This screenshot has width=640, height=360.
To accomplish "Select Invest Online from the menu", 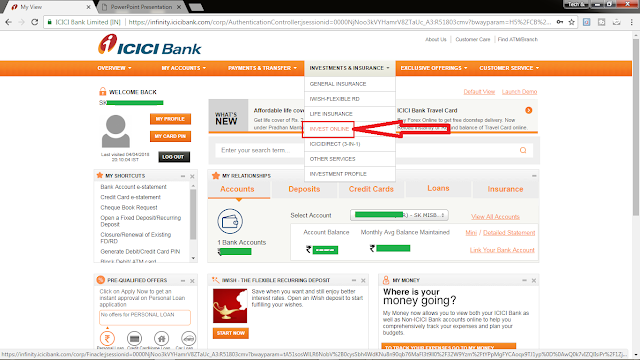I will (329, 129).
